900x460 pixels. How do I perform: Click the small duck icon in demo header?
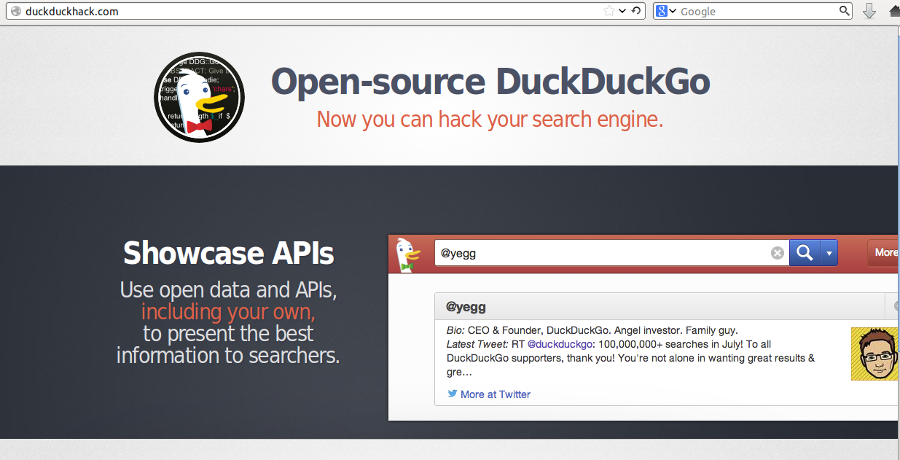point(408,253)
